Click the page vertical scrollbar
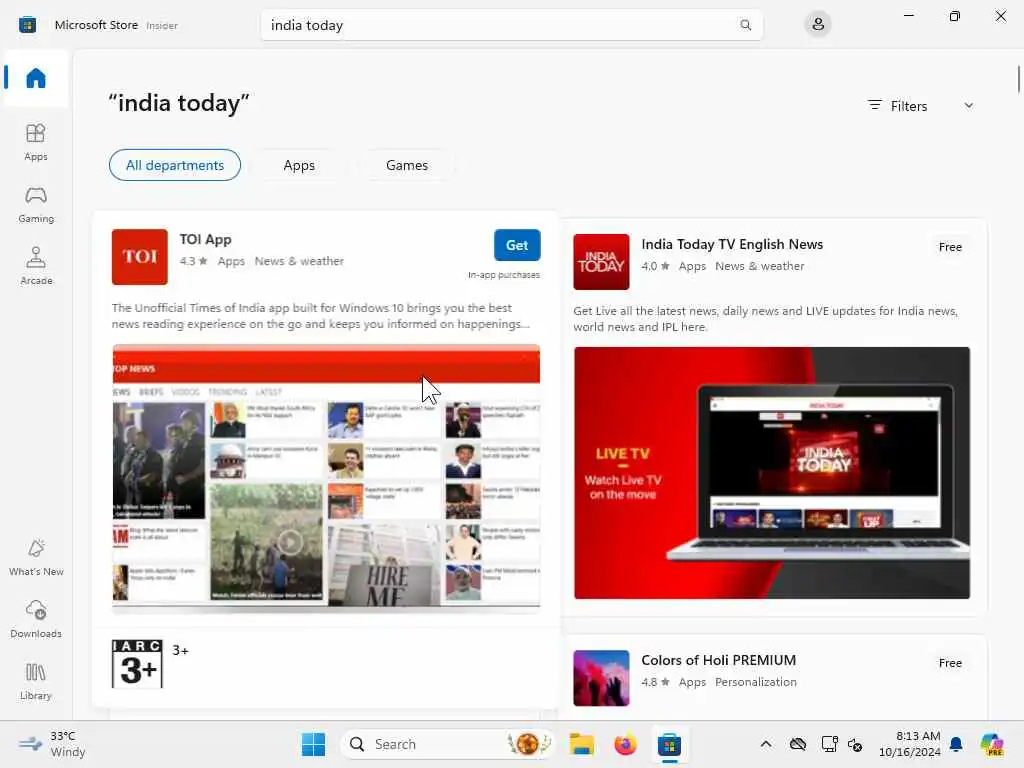This screenshot has height=768, width=1024. [1018, 79]
